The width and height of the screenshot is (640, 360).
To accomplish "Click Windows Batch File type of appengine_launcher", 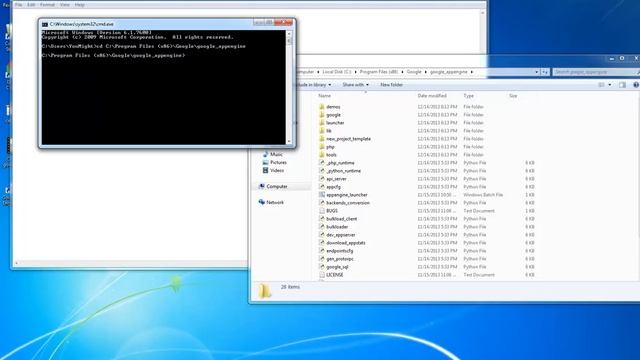I will click(x=483, y=195).
